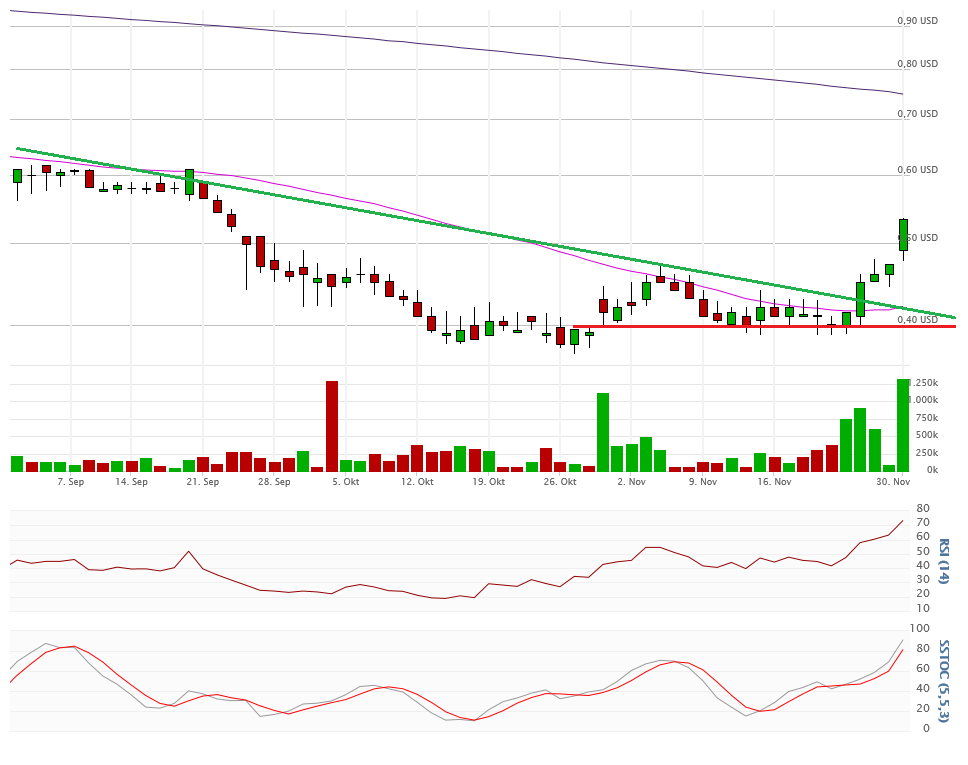Select the 7. Sep date on time axis
Image resolution: width=968 pixels, height=765 pixels.
point(70,482)
